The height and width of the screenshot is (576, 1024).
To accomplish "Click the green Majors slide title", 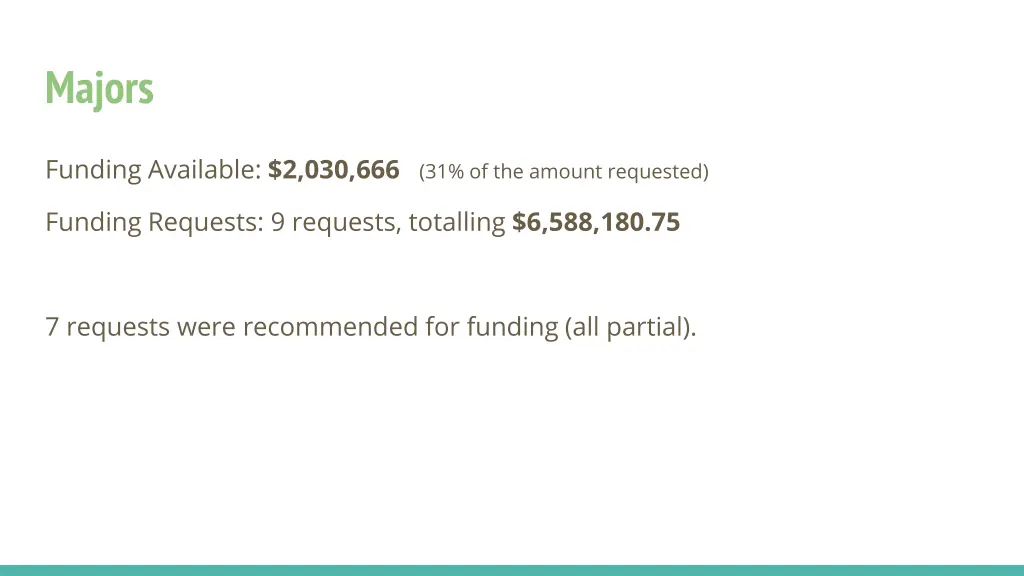I will 99,88.
